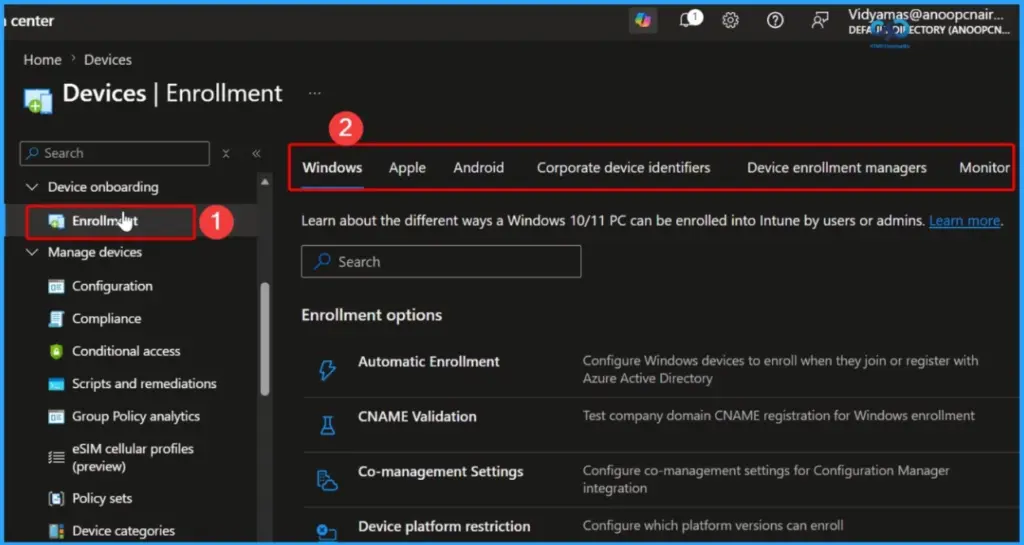Select Conditional access in the sidebar

[126, 351]
